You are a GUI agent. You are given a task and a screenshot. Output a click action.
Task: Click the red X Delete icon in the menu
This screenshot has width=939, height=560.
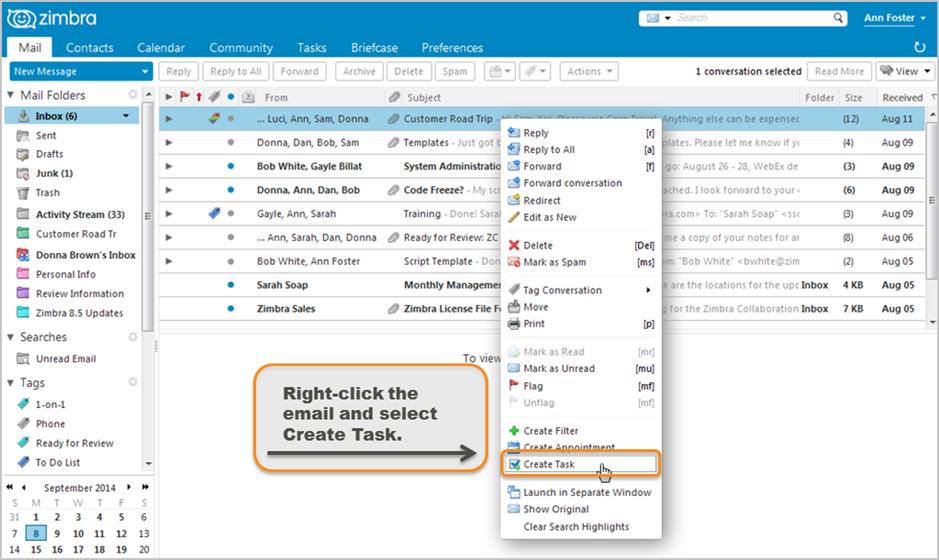pos(514,245)
